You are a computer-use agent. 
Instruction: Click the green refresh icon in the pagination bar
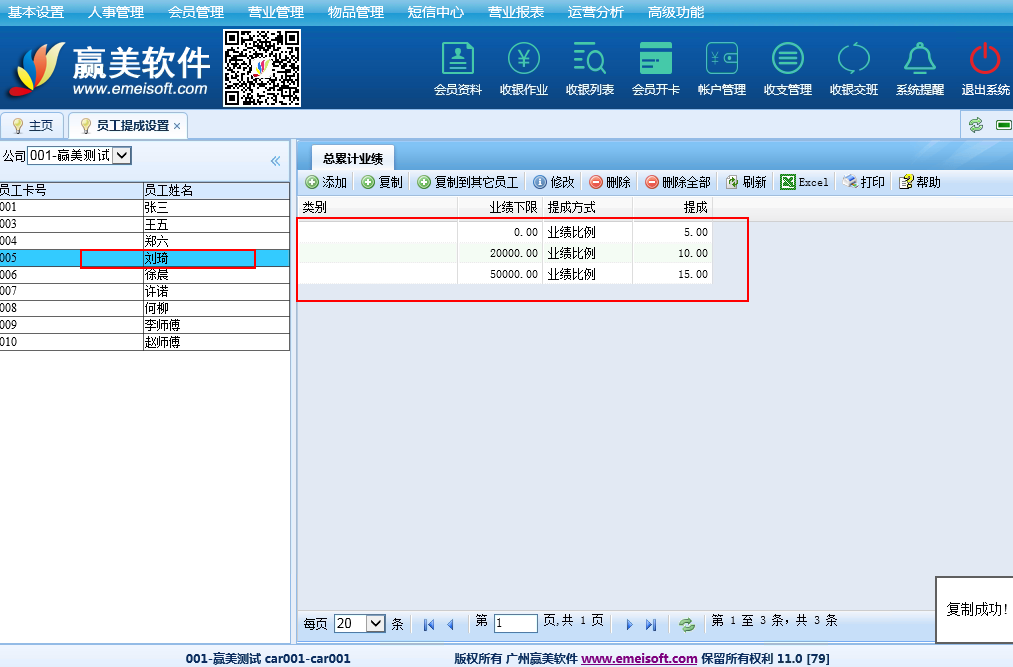pos(687,624)
